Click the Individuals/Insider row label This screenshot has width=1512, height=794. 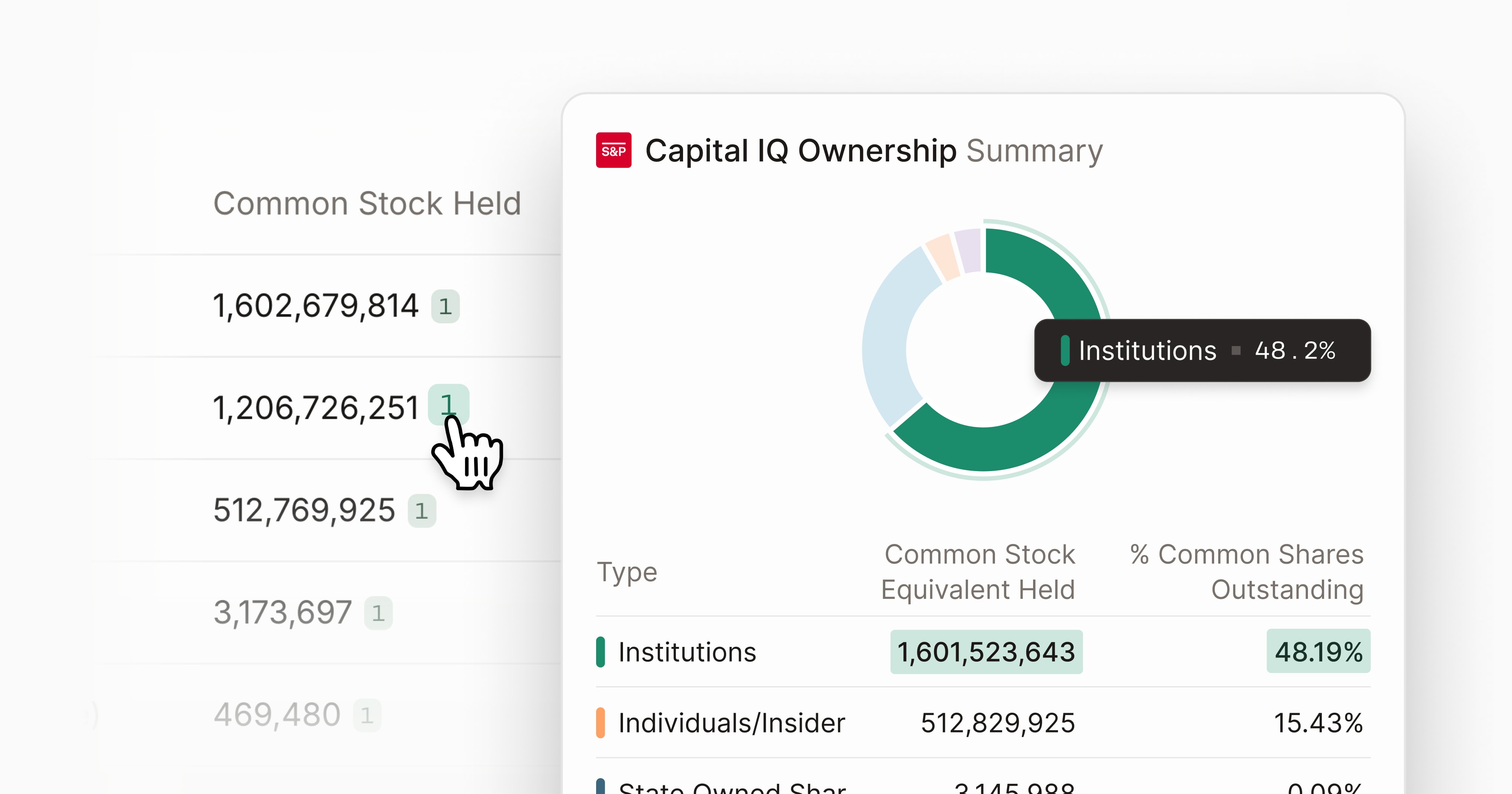point(732,723)
